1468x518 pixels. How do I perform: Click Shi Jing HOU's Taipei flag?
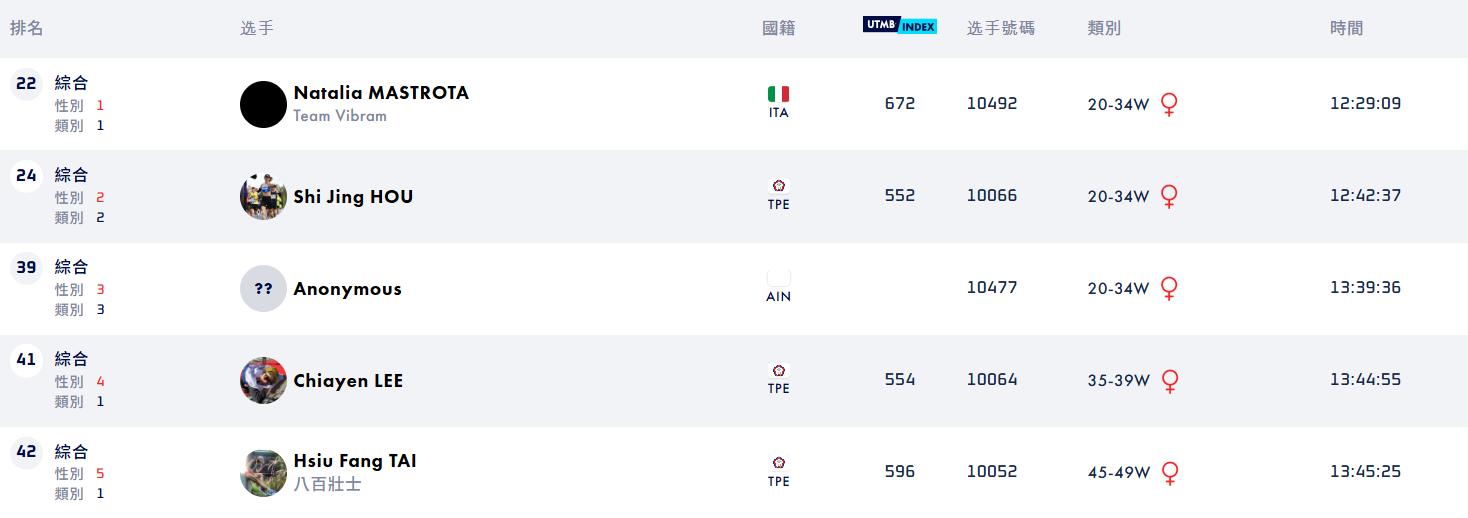click(778, 186)
